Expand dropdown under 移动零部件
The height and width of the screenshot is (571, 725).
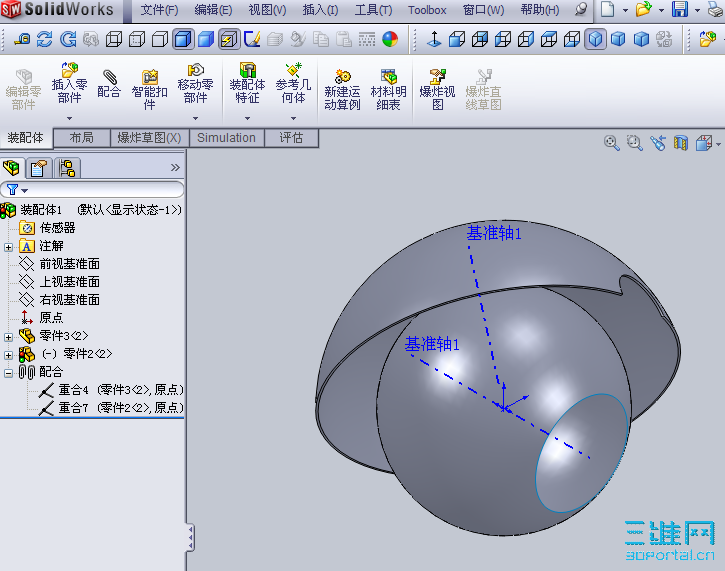tap(195, 118)
